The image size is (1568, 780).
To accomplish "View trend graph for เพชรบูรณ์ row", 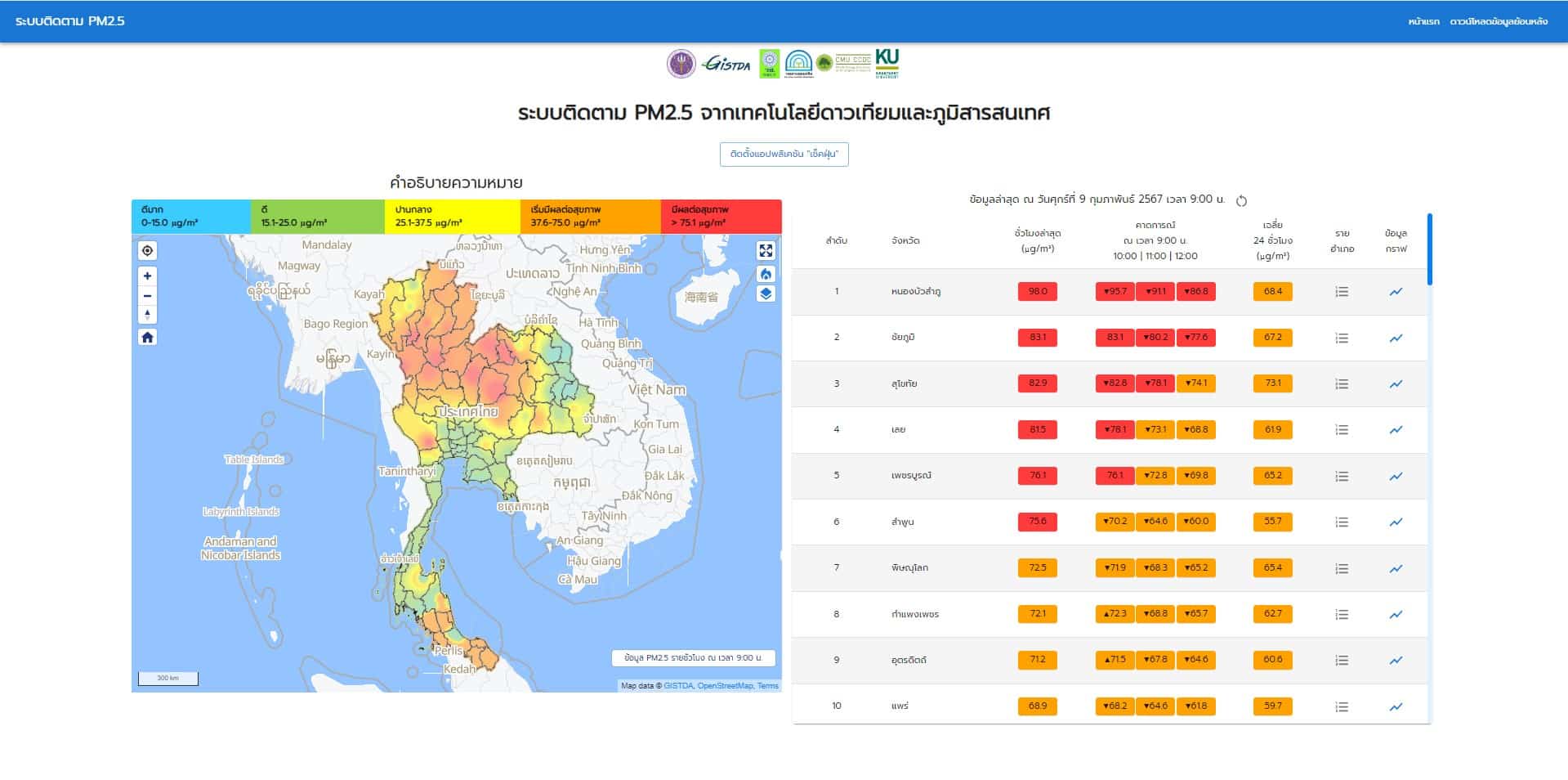I will 1396,476.
